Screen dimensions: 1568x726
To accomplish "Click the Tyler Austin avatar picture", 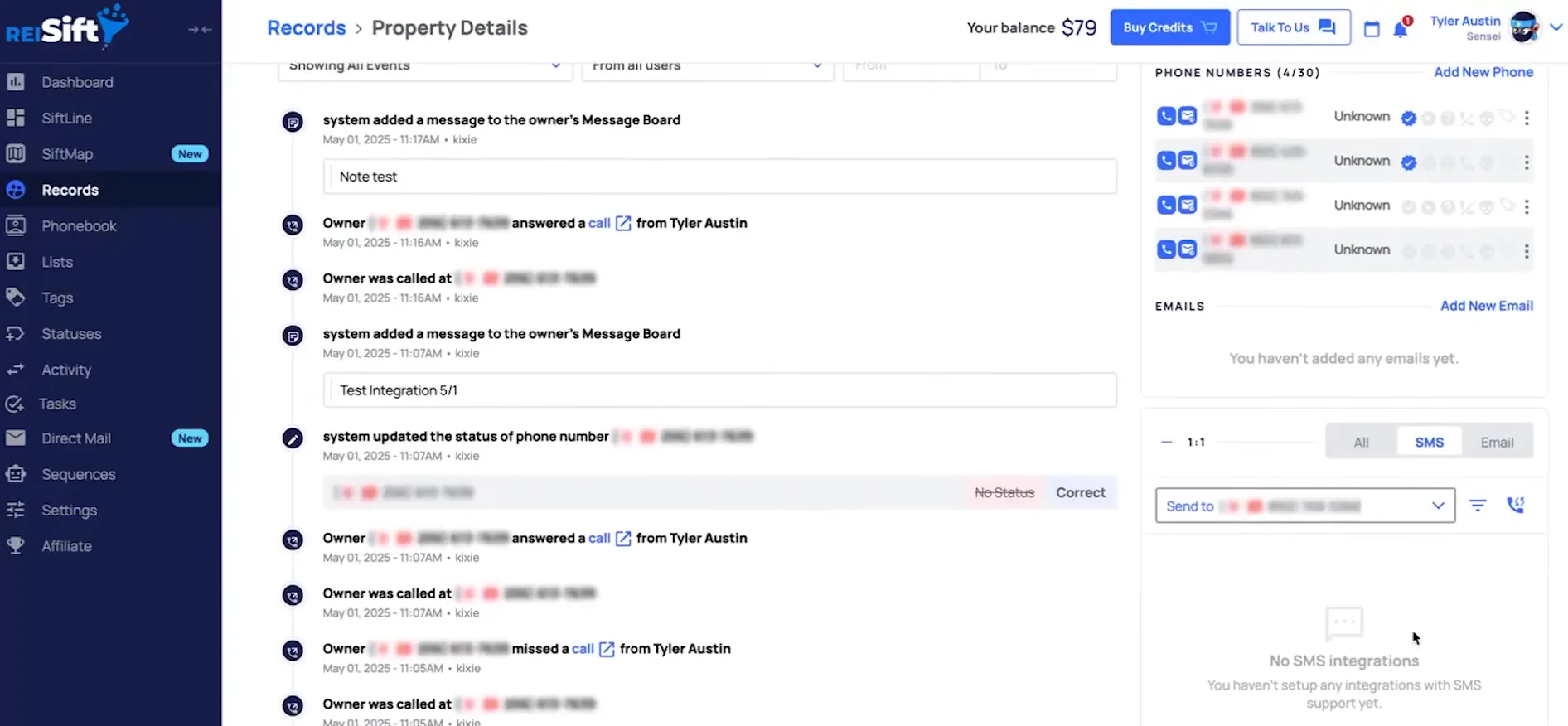I will [1524, 27].
